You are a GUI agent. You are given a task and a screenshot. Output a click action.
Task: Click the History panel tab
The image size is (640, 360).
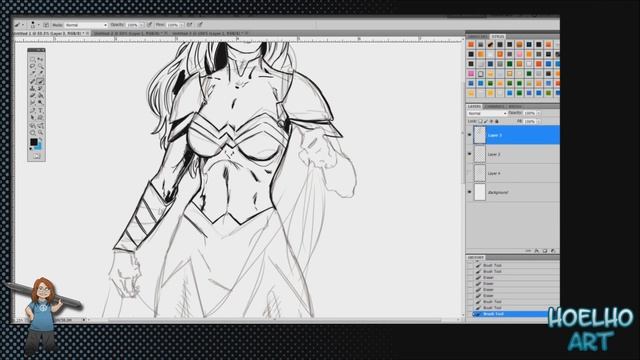tap(476, 258)
